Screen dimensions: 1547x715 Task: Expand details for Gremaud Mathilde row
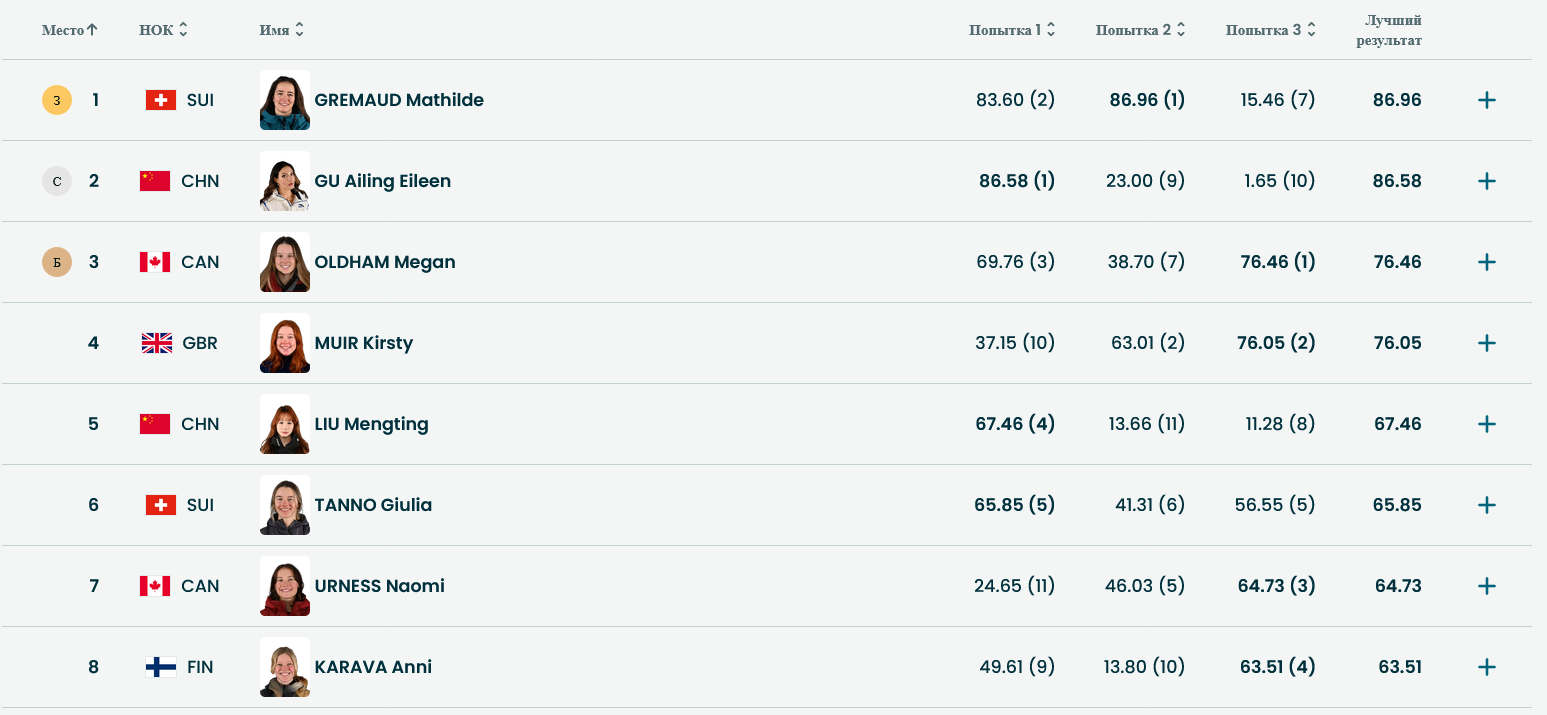(x=1486, y=100)
